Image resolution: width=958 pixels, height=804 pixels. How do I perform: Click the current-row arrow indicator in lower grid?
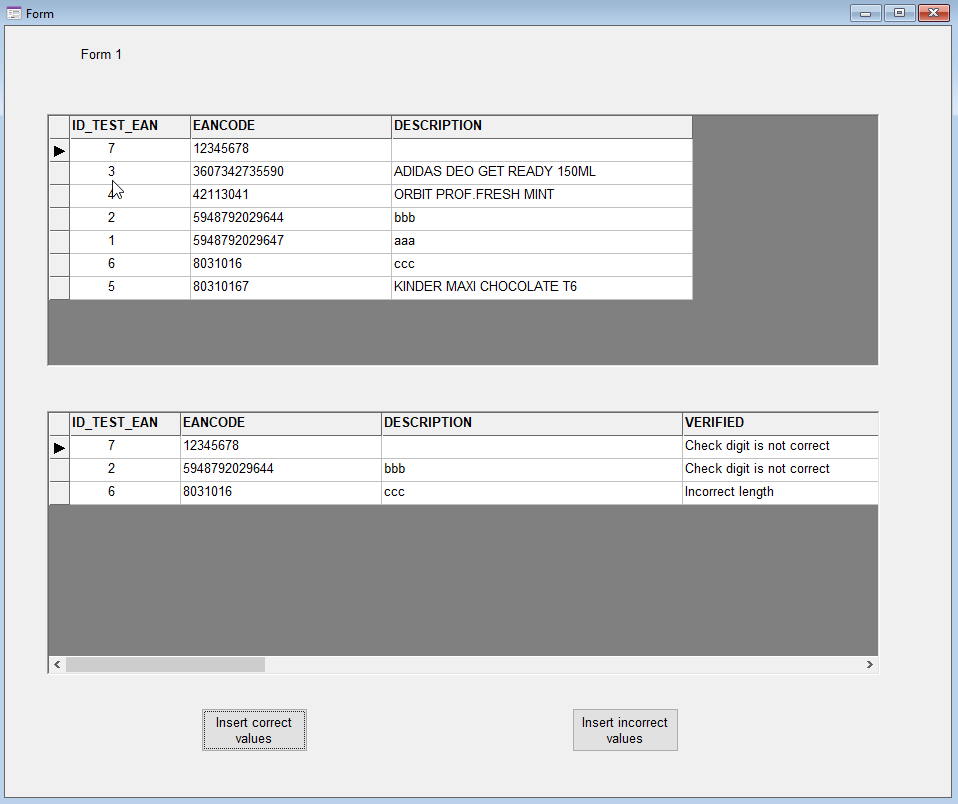pyautogui.click(x=59, y=447)
